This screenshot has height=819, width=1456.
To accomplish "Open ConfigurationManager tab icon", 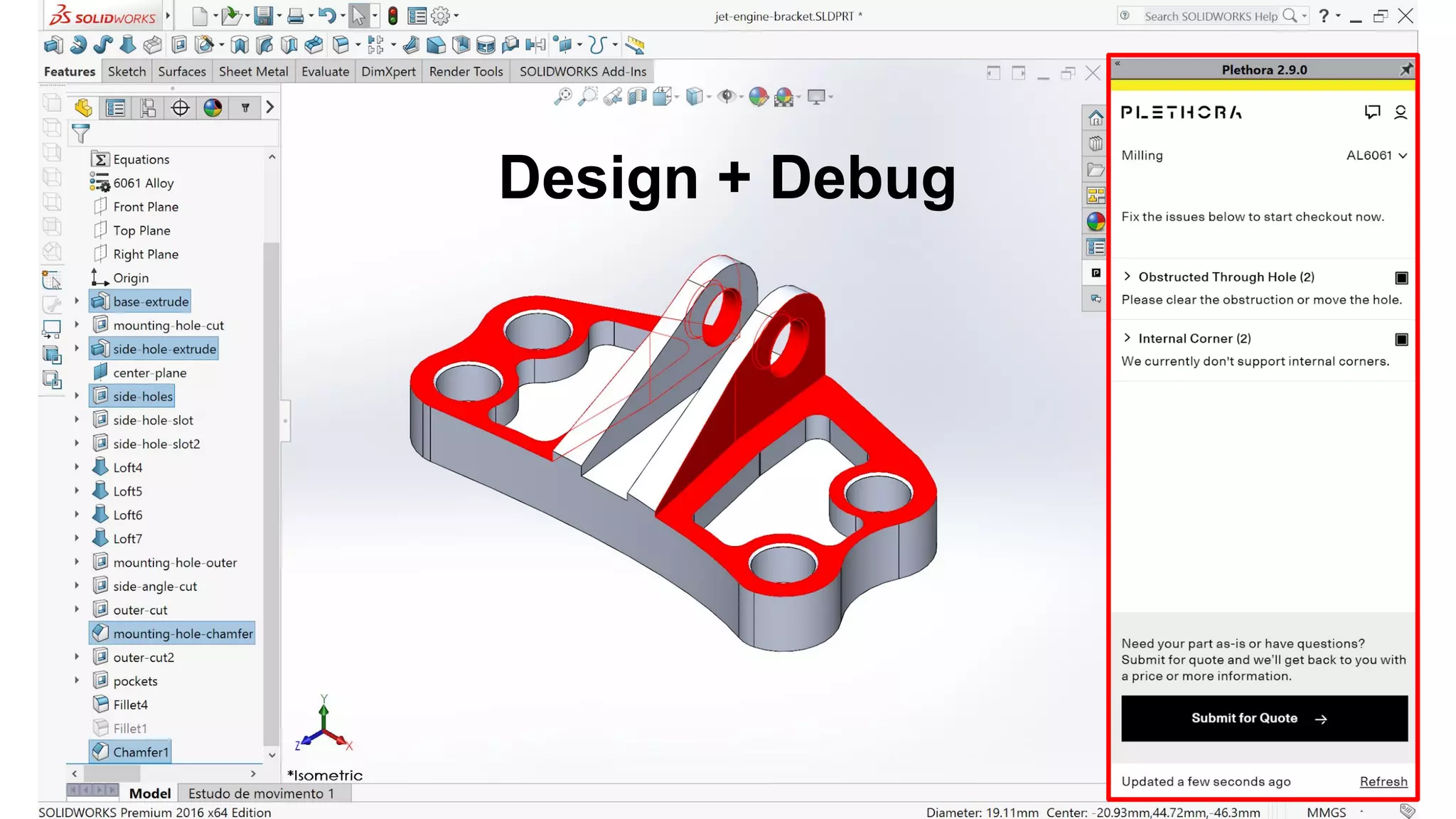I will pyautogui.click(x=148, y=107).
